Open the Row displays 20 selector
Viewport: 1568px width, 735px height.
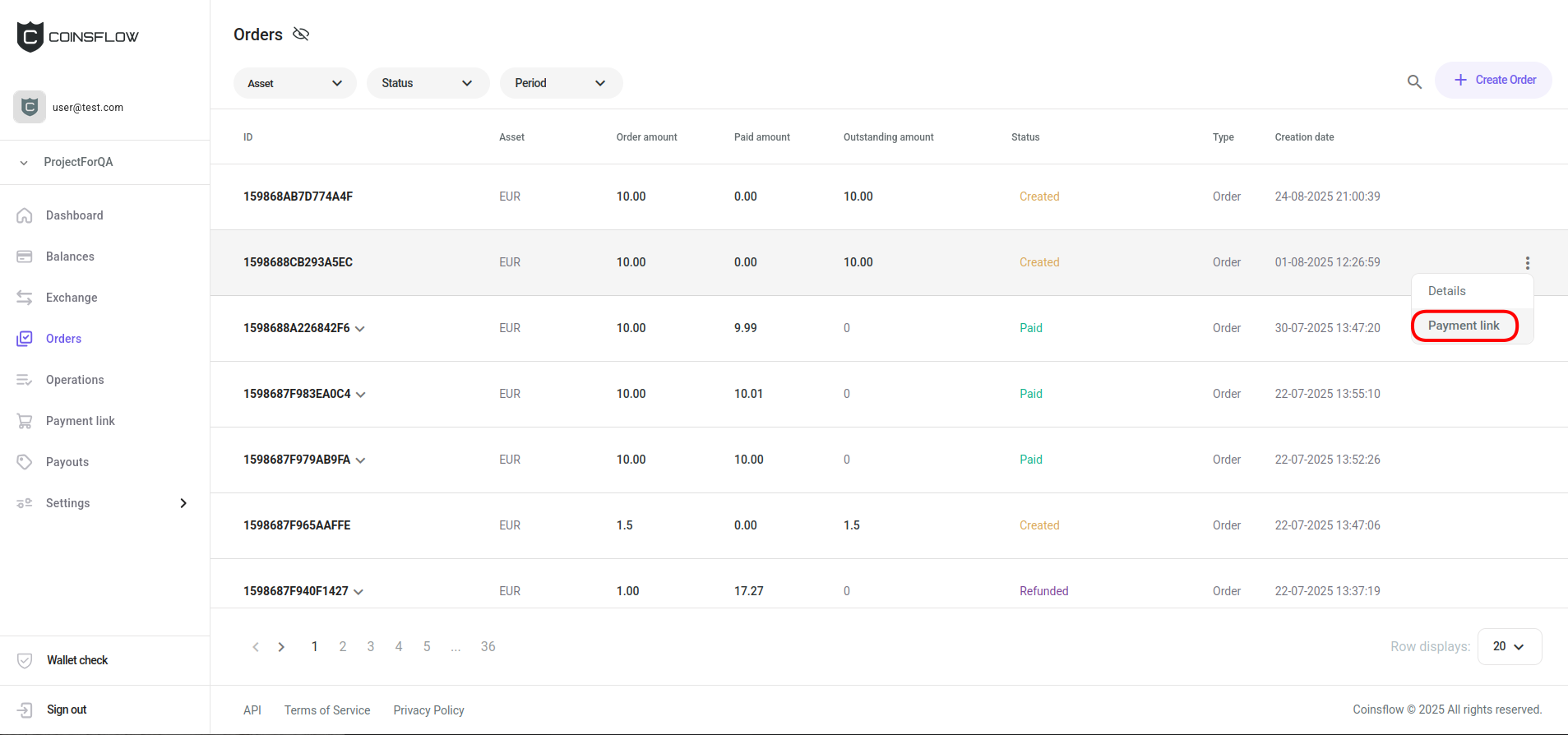pos(1509,646)
